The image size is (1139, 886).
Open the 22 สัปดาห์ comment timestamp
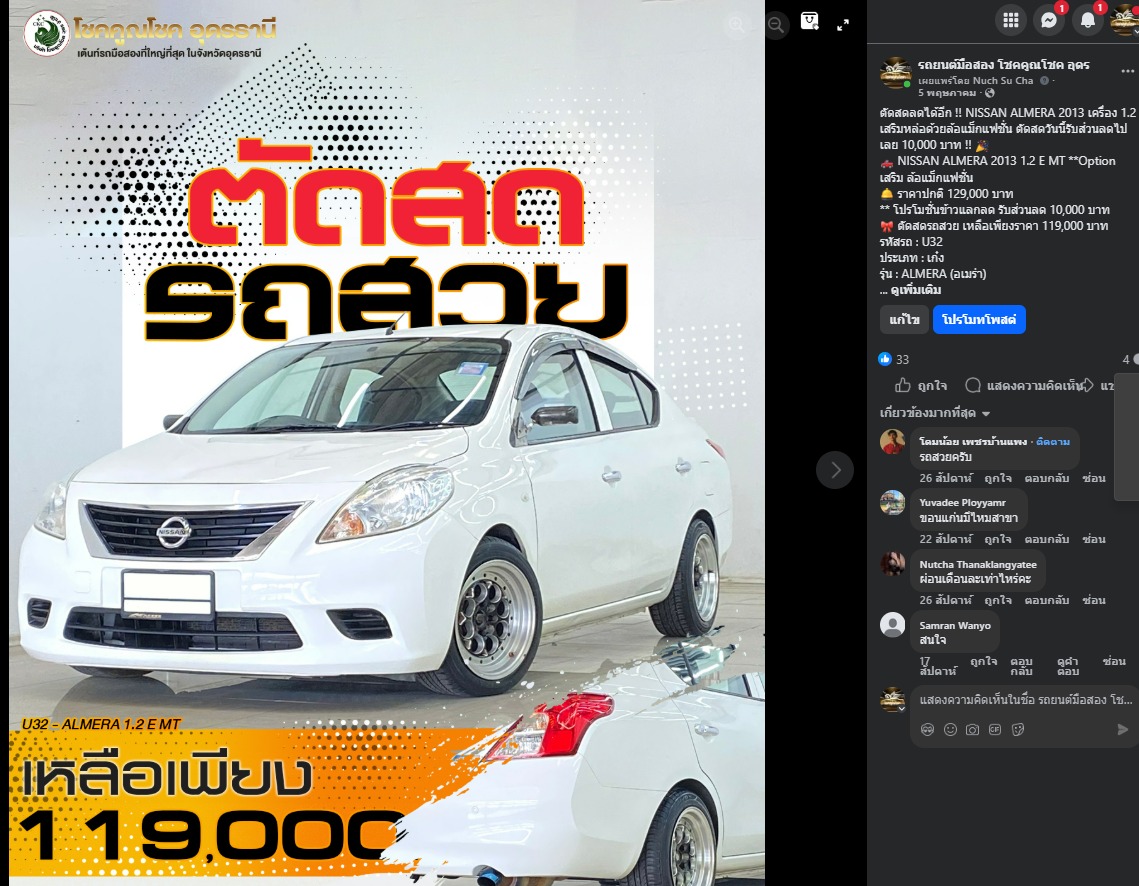[945, 539]
